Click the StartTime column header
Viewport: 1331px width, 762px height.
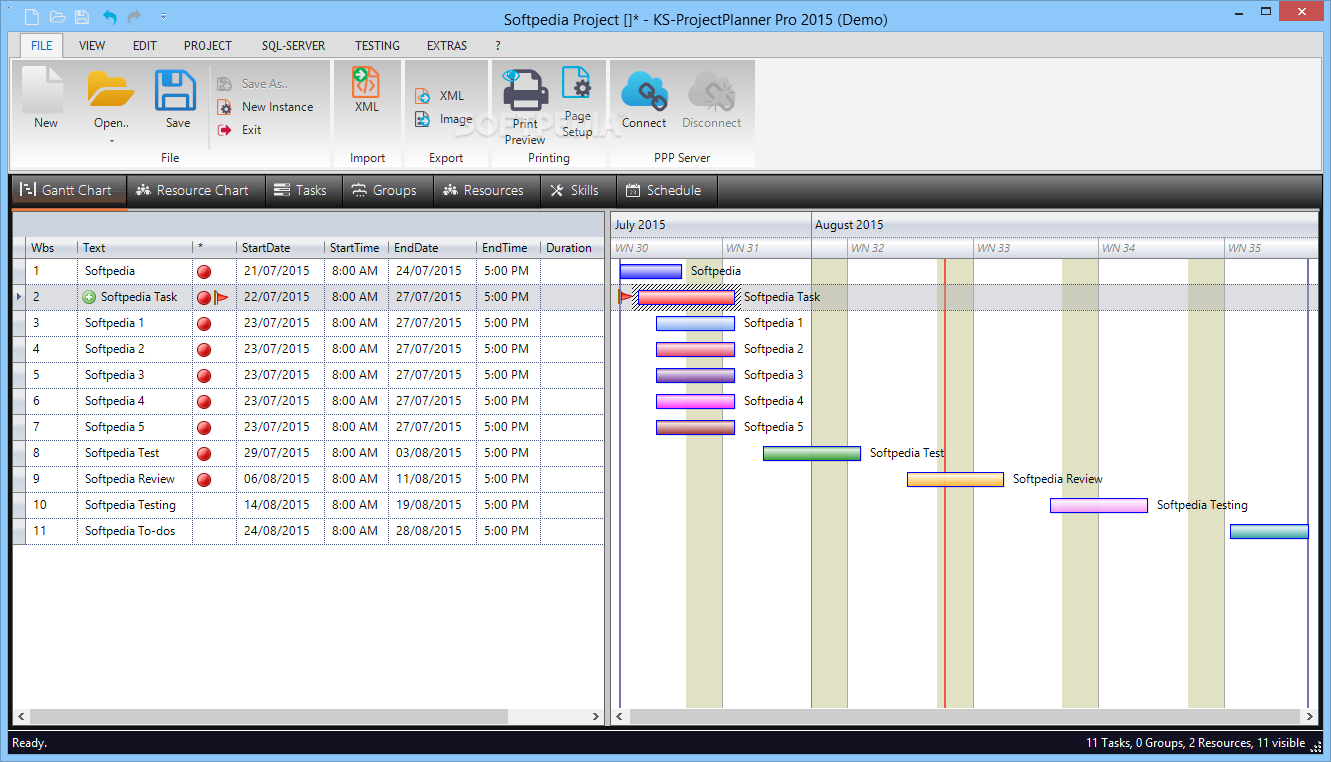pos(356,248)
